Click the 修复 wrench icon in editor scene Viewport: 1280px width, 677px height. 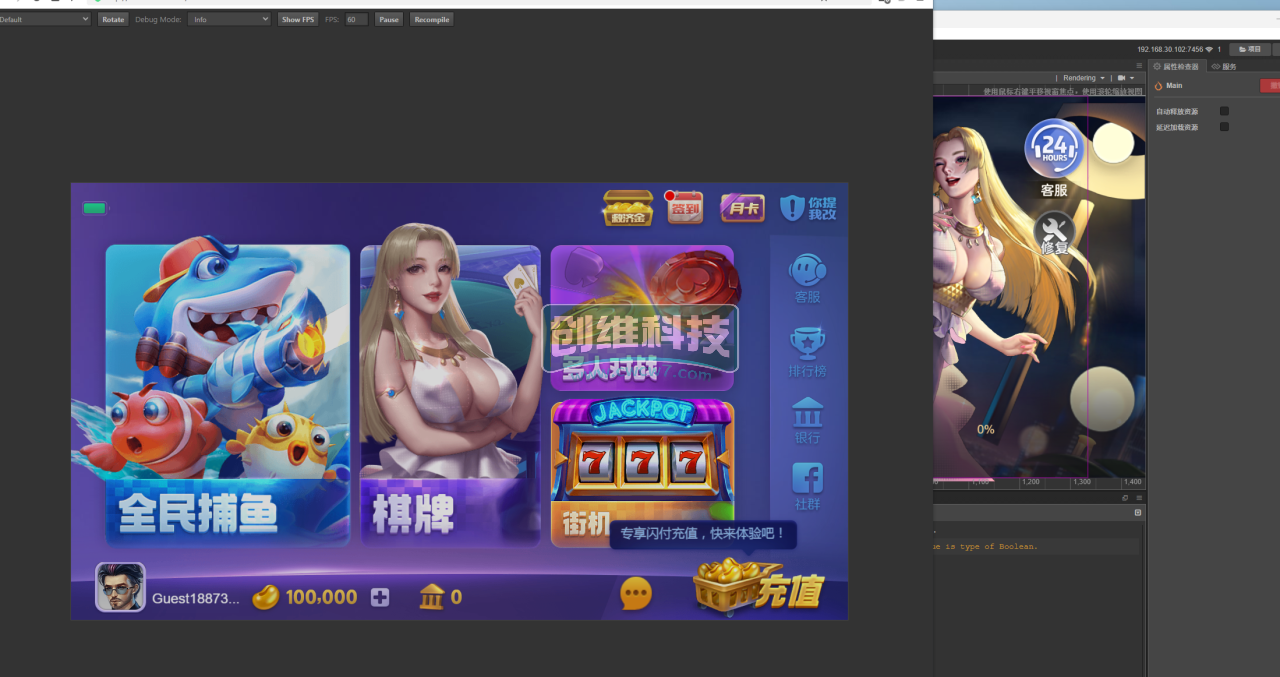pyautogui.click(x=1054, y=234)
